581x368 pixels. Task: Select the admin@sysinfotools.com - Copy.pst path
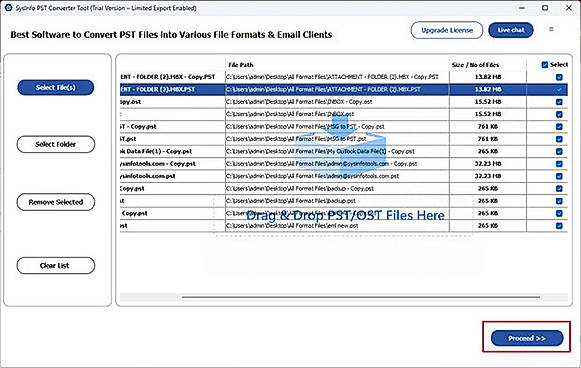point(322,164)
